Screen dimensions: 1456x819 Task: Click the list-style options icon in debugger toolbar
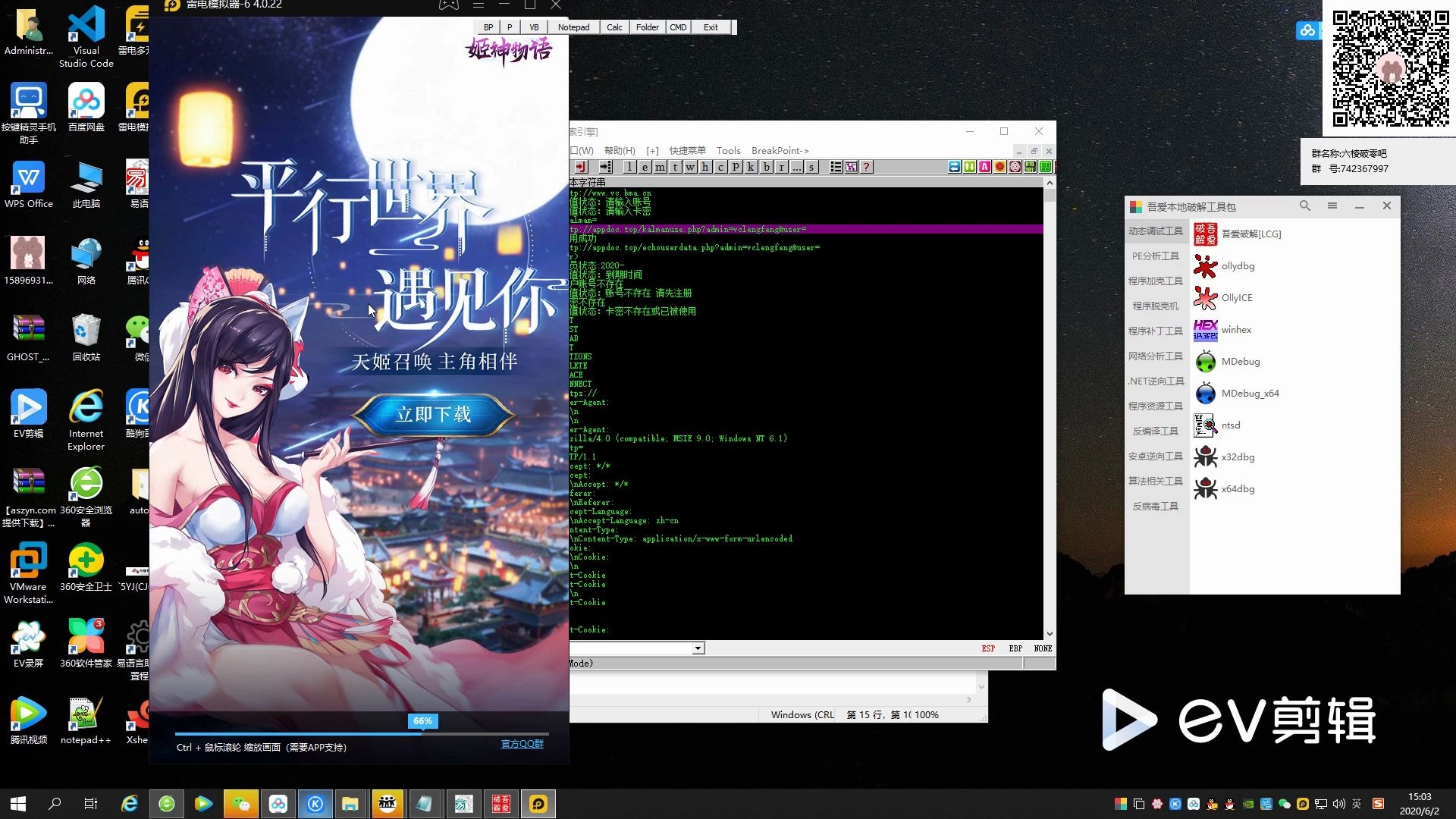click(x=836, y=167)
